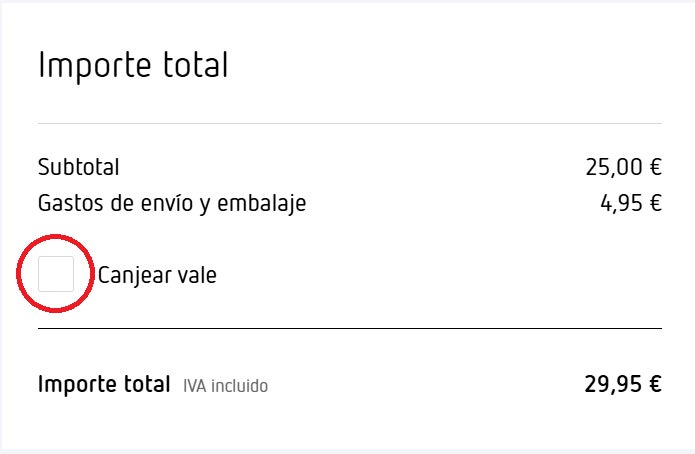The image size is (695, 454).
Task: Click the word "embalaje" in shipping label
Action: 263,204
